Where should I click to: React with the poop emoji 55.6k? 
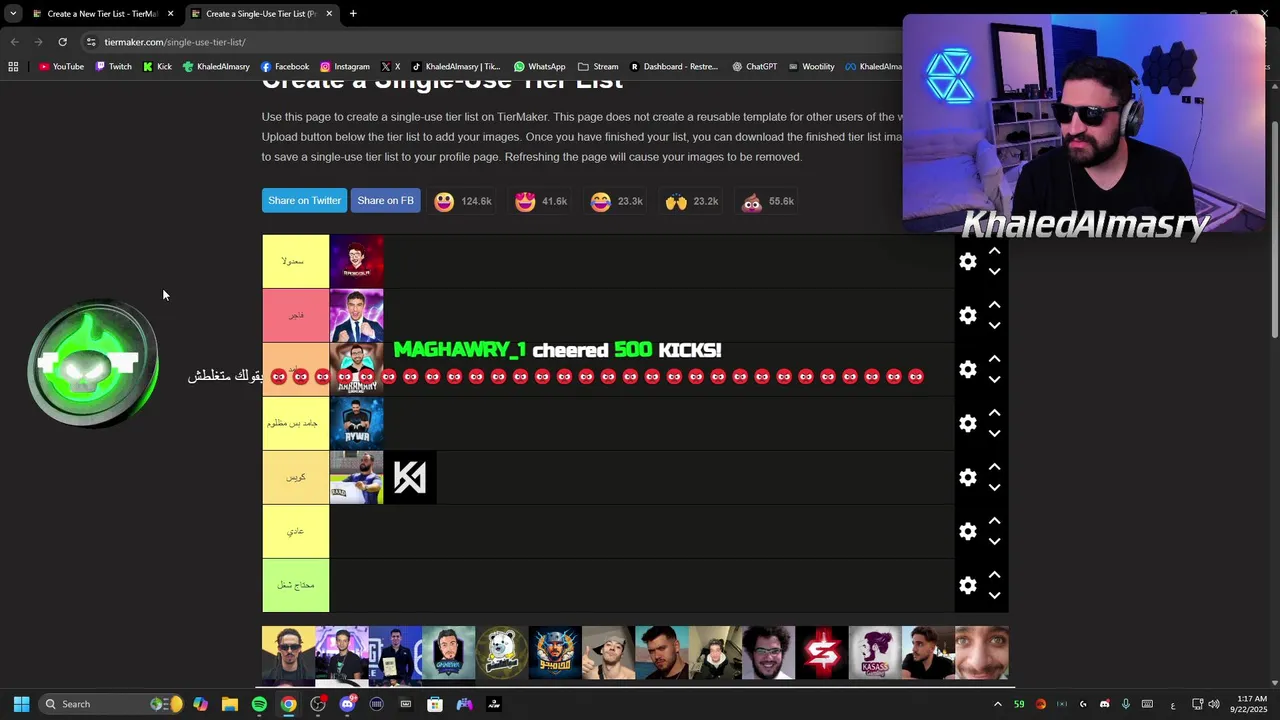pyautogui.click(x=767, y=201)
